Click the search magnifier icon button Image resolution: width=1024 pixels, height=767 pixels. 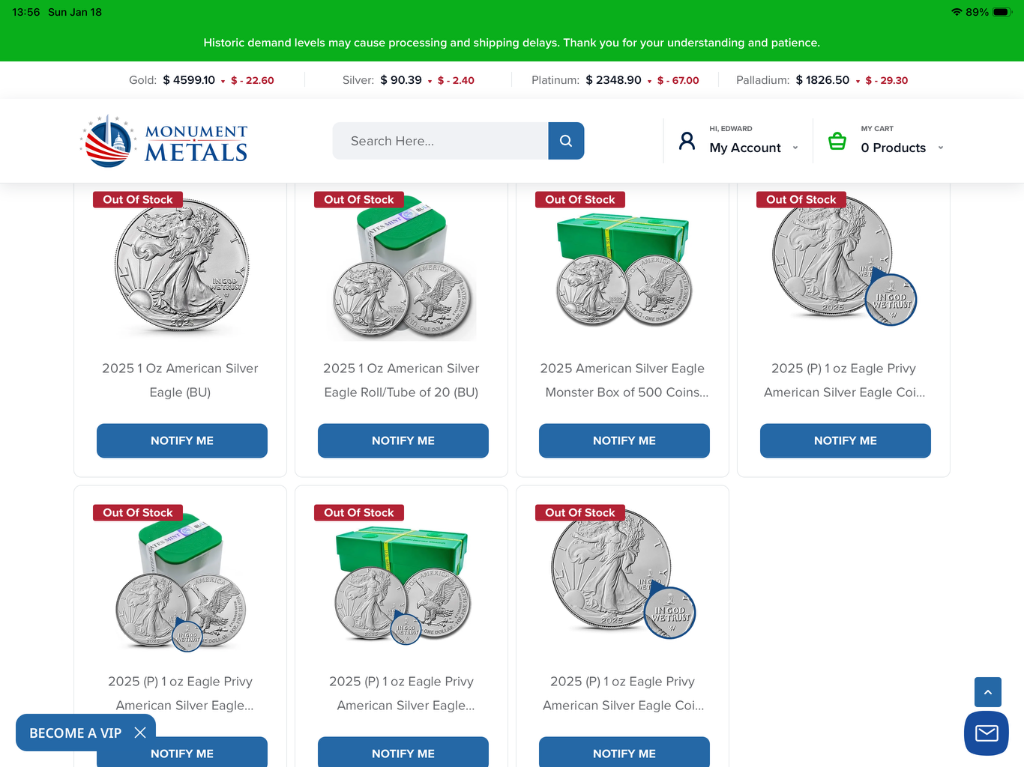tap(566, 141)
